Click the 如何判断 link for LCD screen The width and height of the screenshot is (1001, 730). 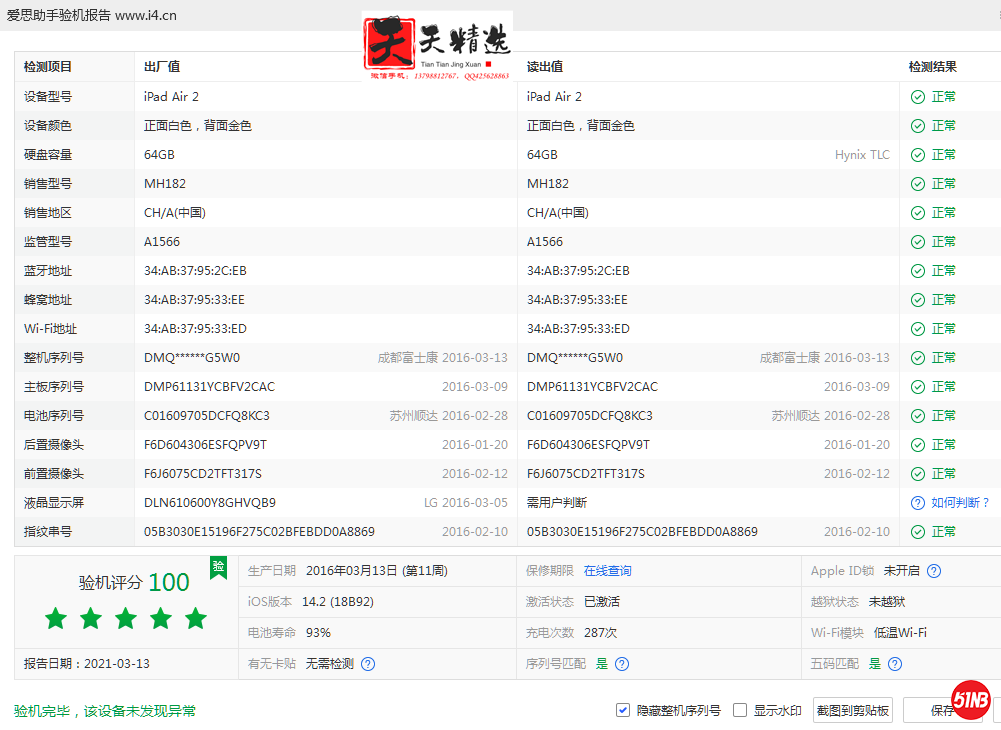(959, 503)
